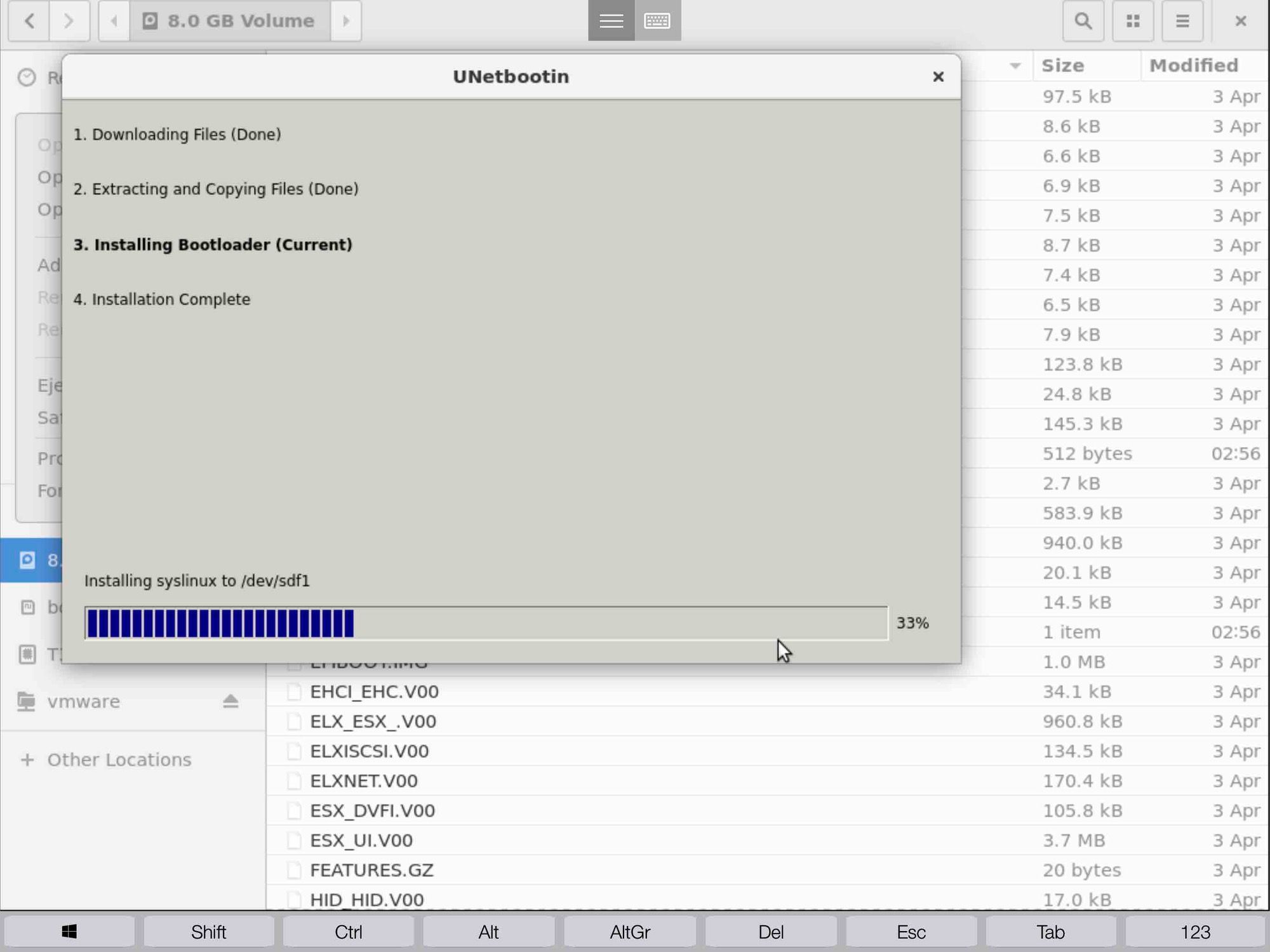Go back with the left chevron button
1270x952 pixels.
click(x=29, y=21)
